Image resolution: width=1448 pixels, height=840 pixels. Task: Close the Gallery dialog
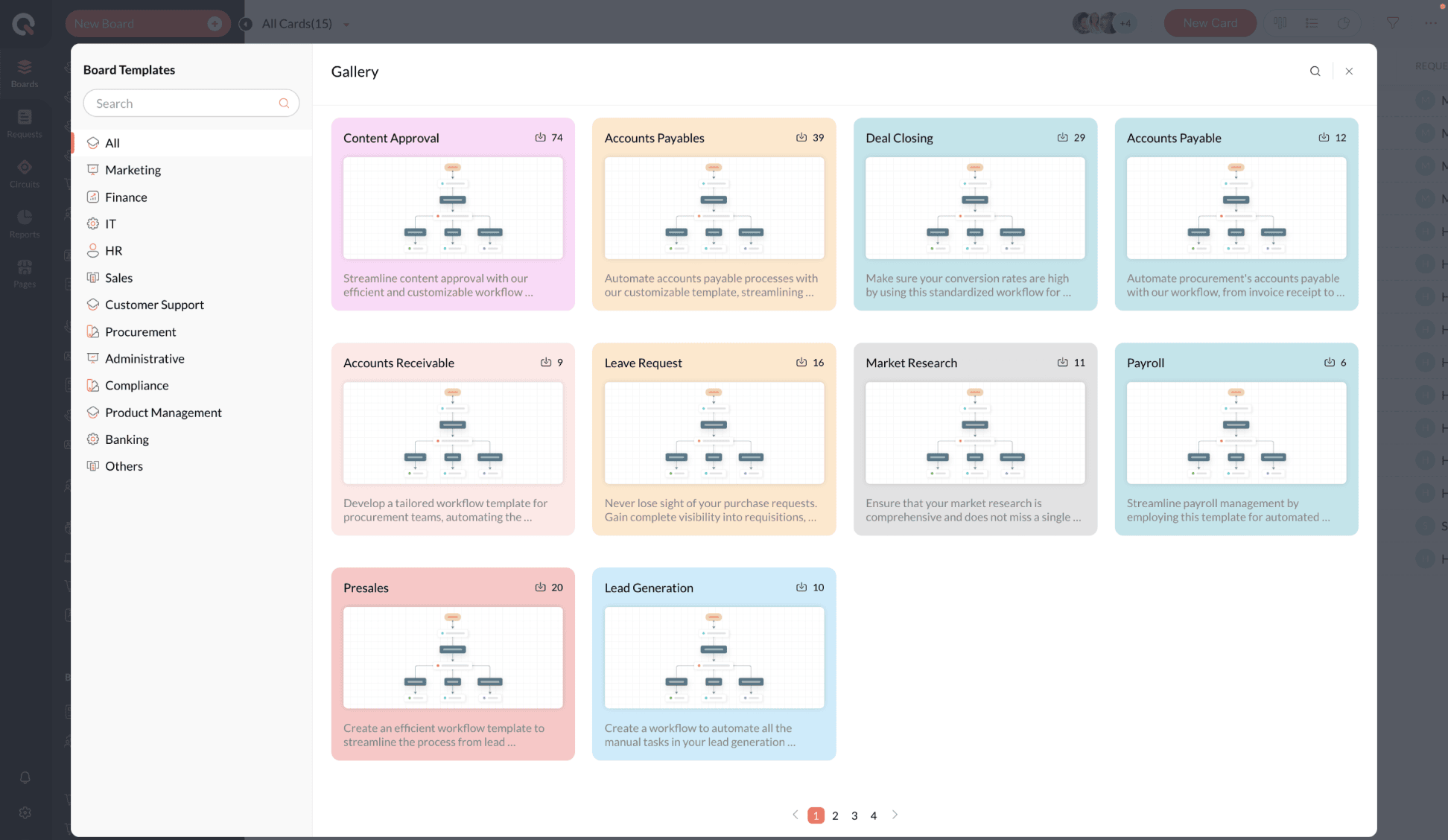tap(1349, 71)
